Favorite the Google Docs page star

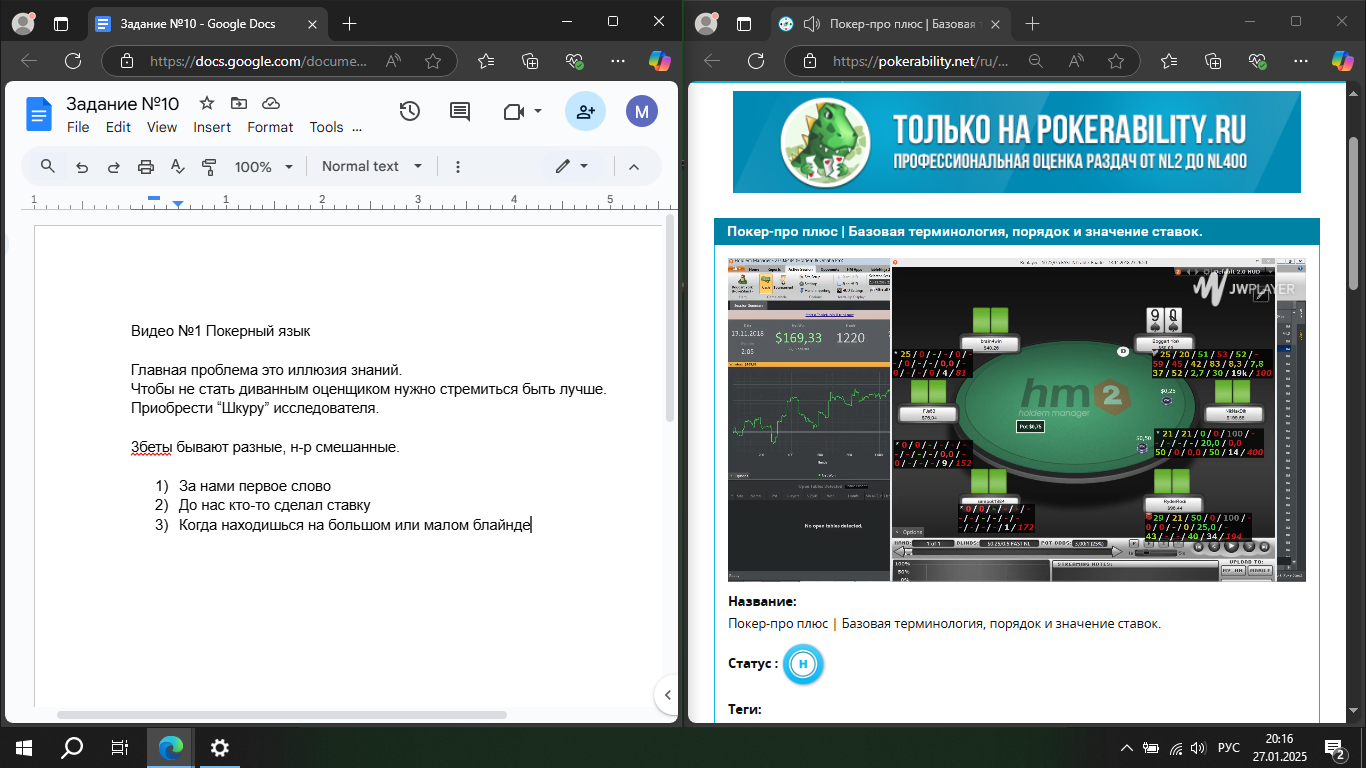[x=433, y=61]
